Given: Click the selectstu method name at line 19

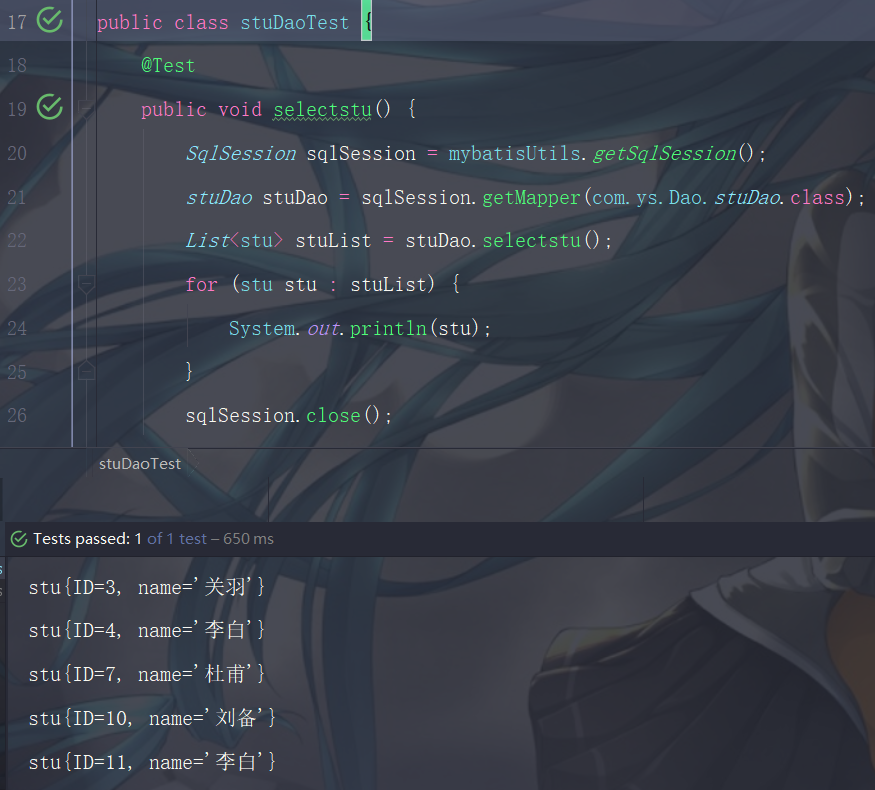Looking at the screenshot, I should [x=323, y=109].
